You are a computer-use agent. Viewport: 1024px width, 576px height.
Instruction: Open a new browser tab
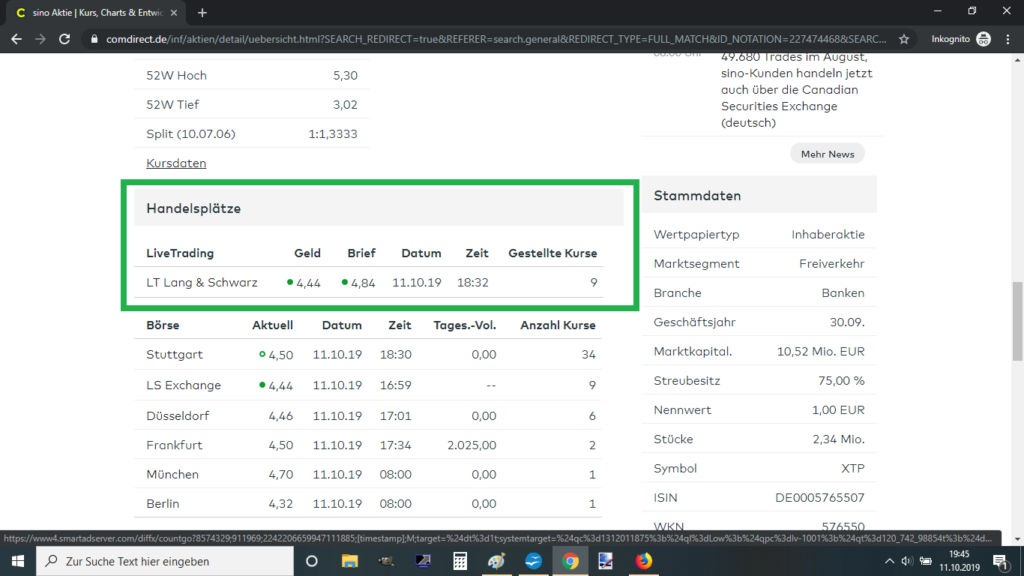click(x=202, y=12)
